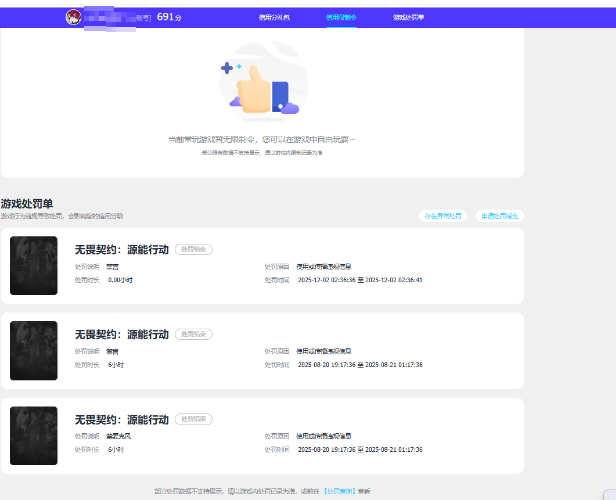This screenshot has height=500, width=616.
Task: Select the highlighted 信用限制令 tab
Action: 341,17
